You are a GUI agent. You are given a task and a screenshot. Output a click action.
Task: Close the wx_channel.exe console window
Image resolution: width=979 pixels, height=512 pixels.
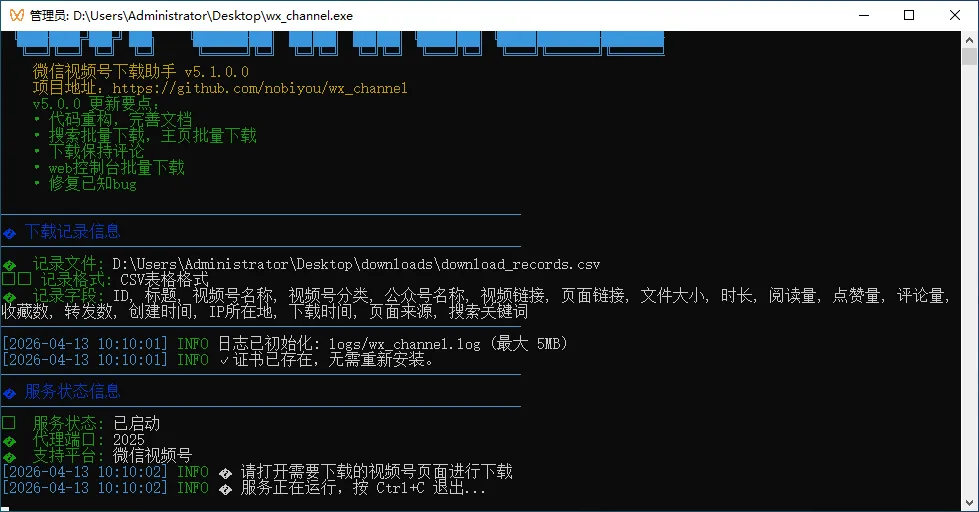tap(955, 15)
